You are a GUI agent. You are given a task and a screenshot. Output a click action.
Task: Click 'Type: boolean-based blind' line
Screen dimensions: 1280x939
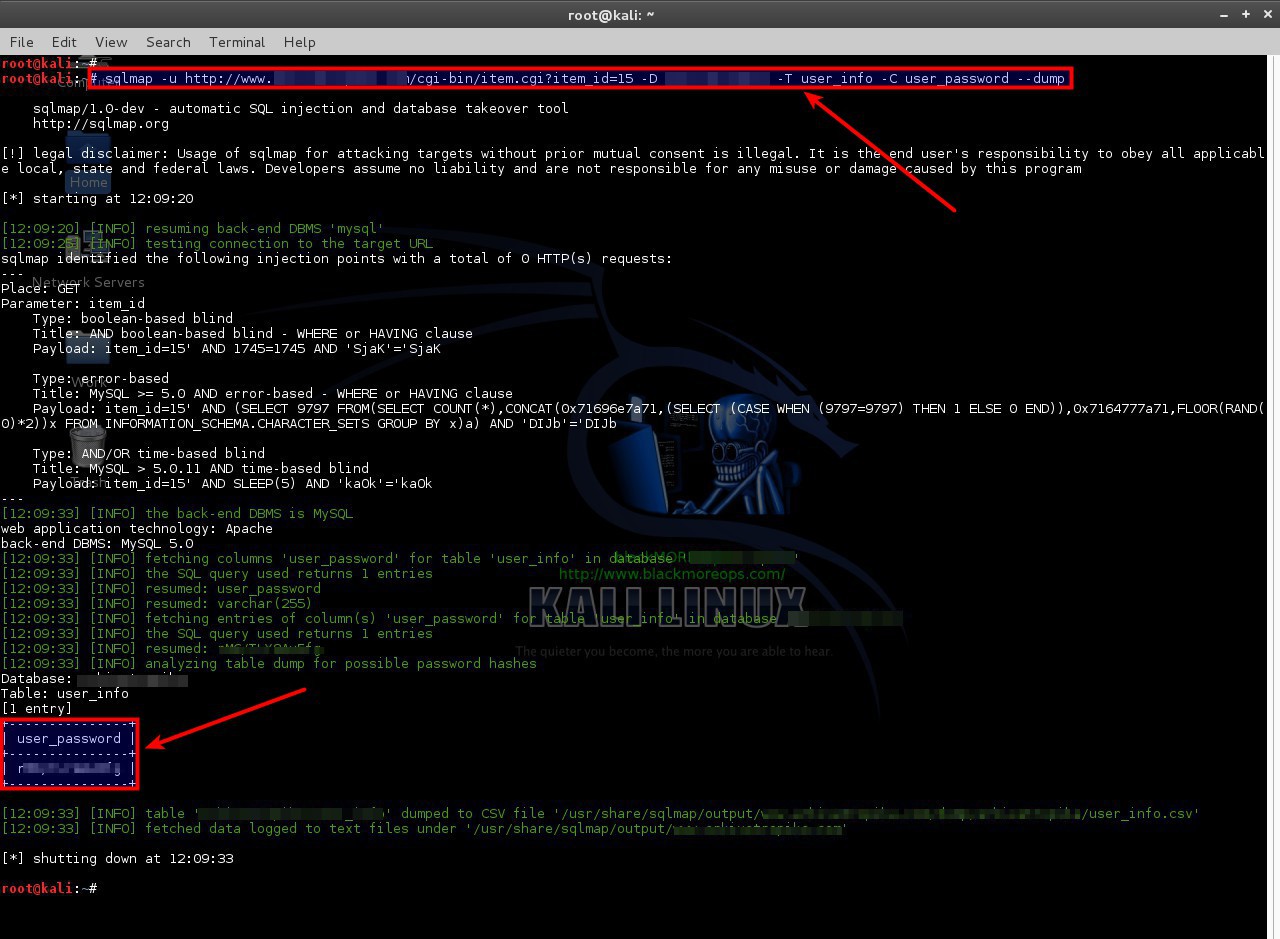[133, 318]
